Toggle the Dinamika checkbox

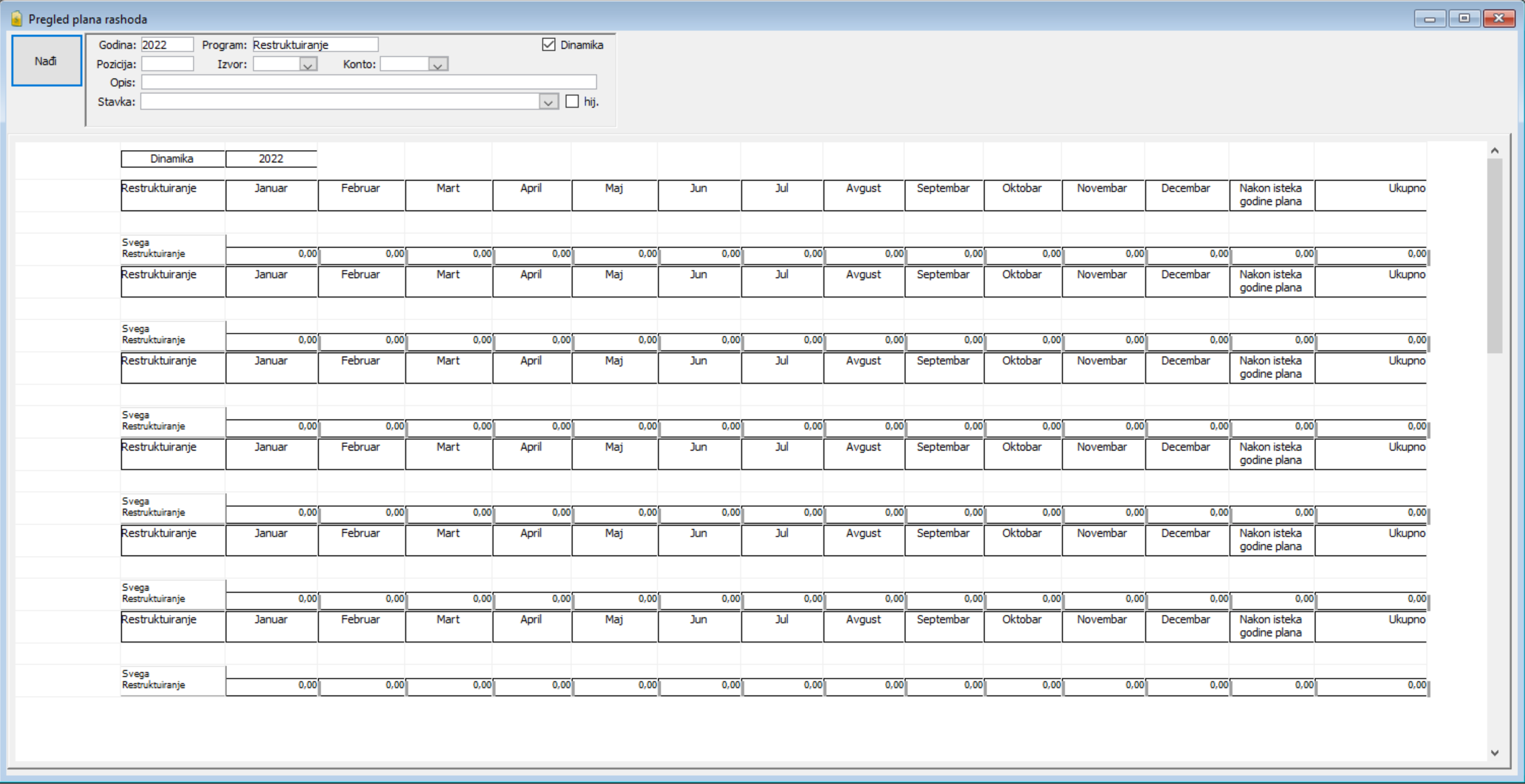click(549, 44)
